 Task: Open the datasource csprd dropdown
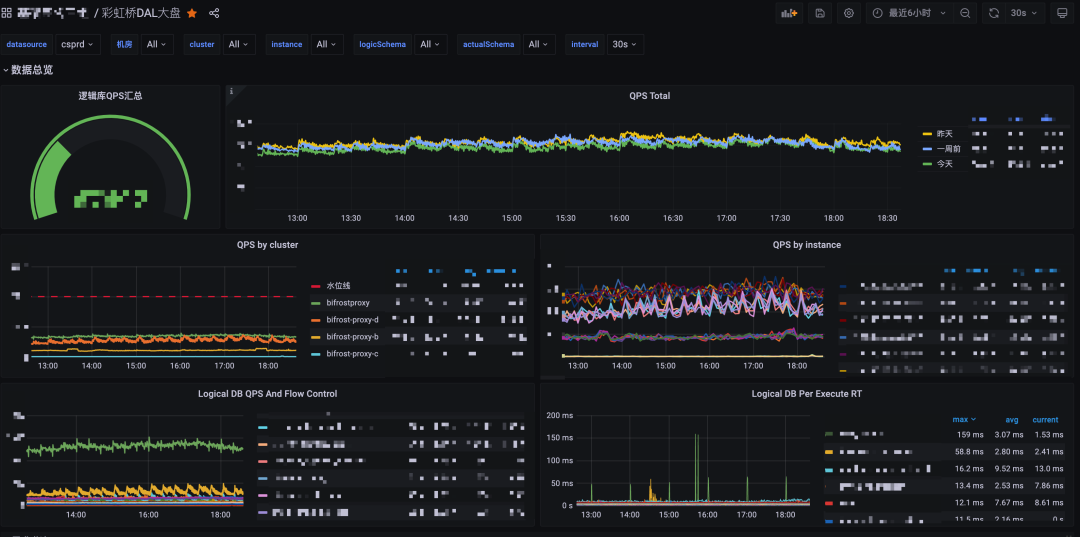78,44
